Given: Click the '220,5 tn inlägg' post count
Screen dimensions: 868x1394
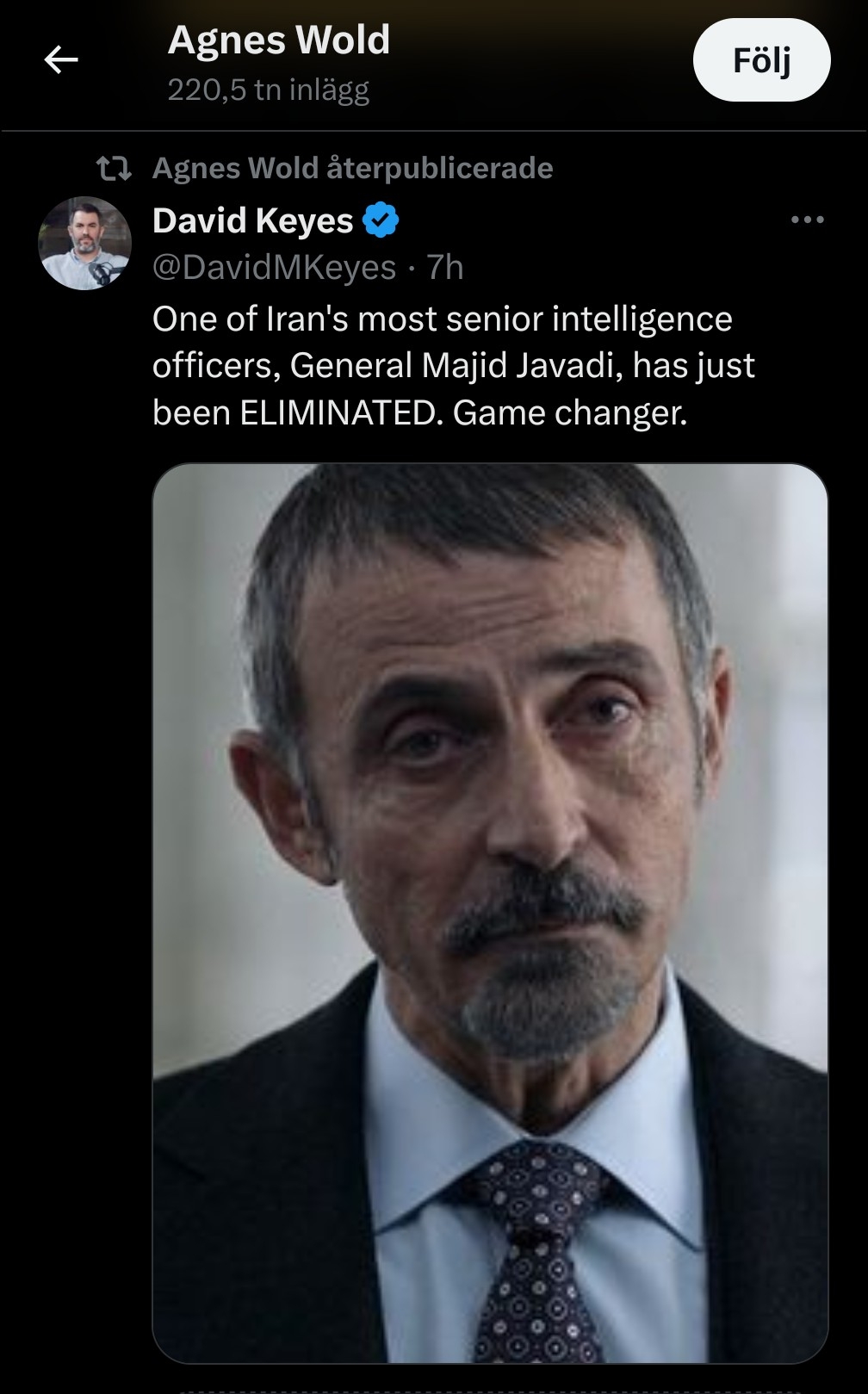Looking at the screenshot, I should [268, 90].
